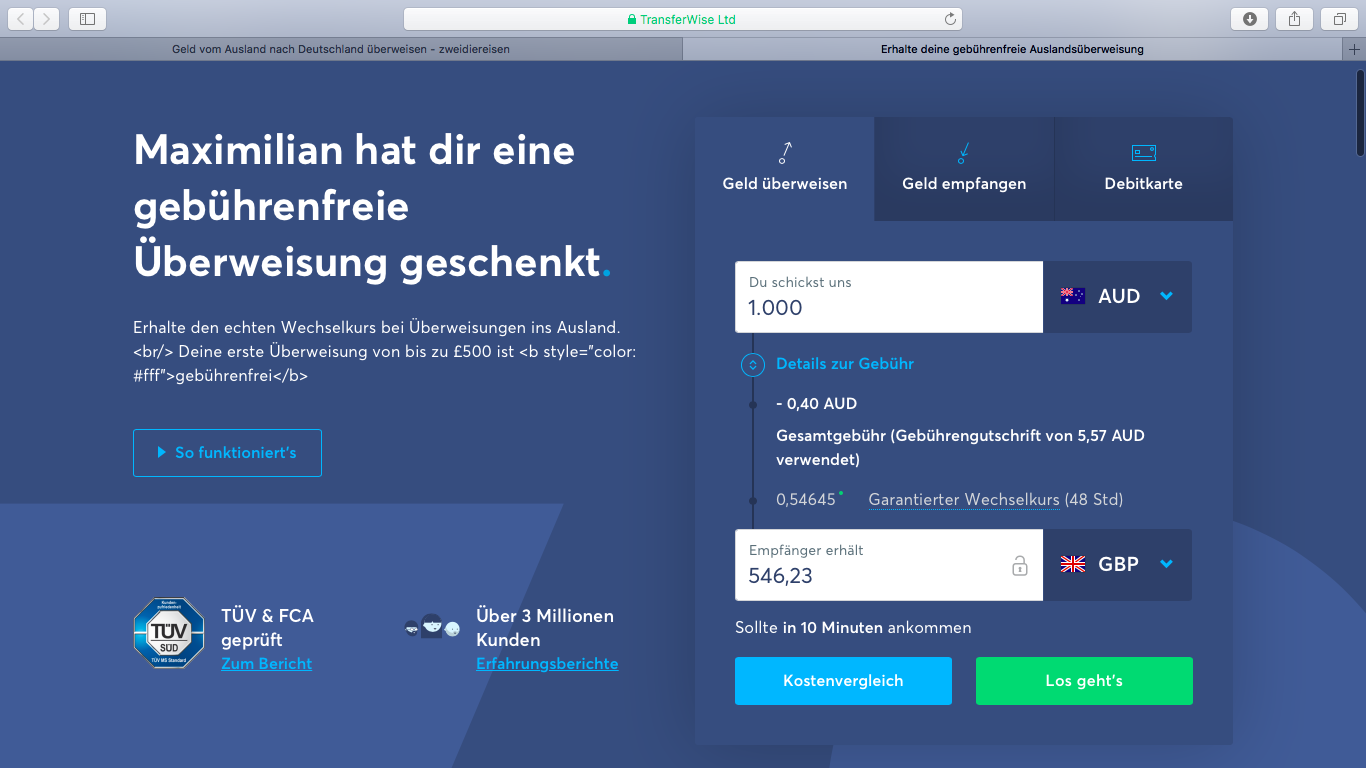Click the 'Empfänger erhält' amount field
The width and height of the screenshot is (1366, 768).
[889, 565]
